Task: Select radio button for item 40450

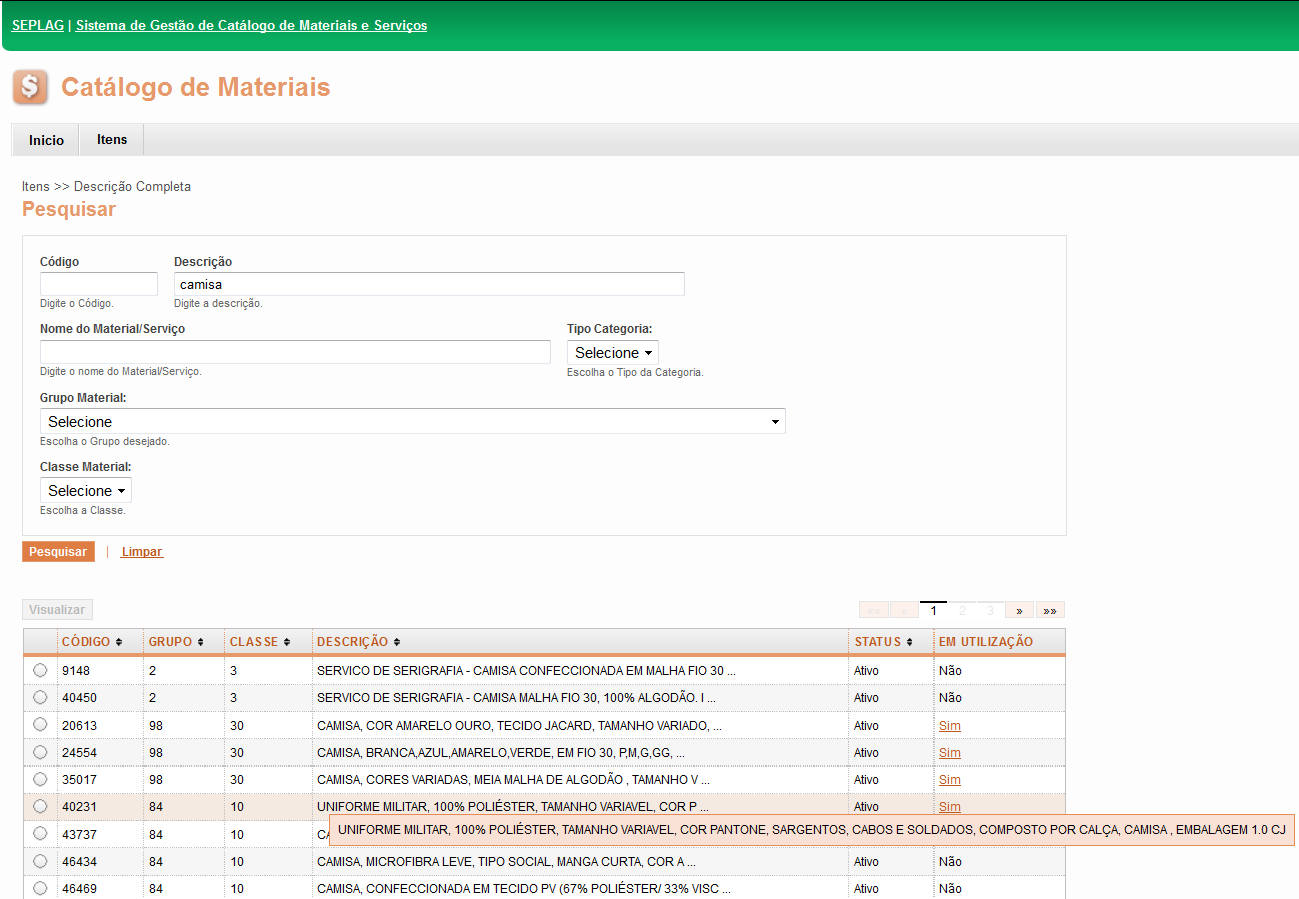Action: coord(40,697)
